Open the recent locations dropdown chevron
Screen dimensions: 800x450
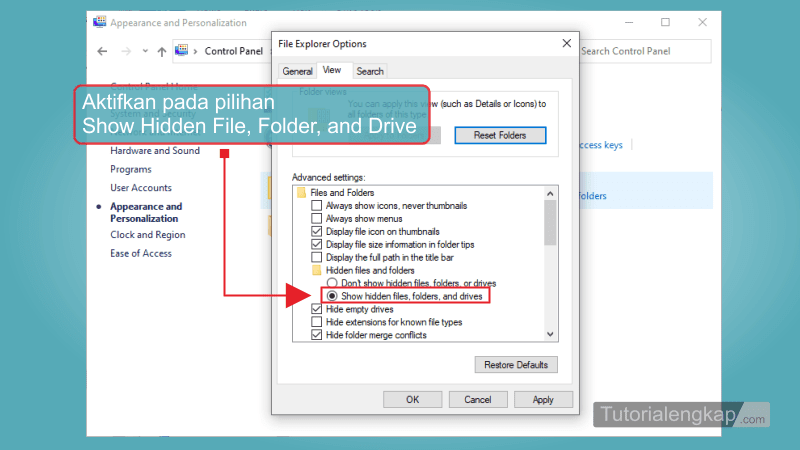click(145, 51)
